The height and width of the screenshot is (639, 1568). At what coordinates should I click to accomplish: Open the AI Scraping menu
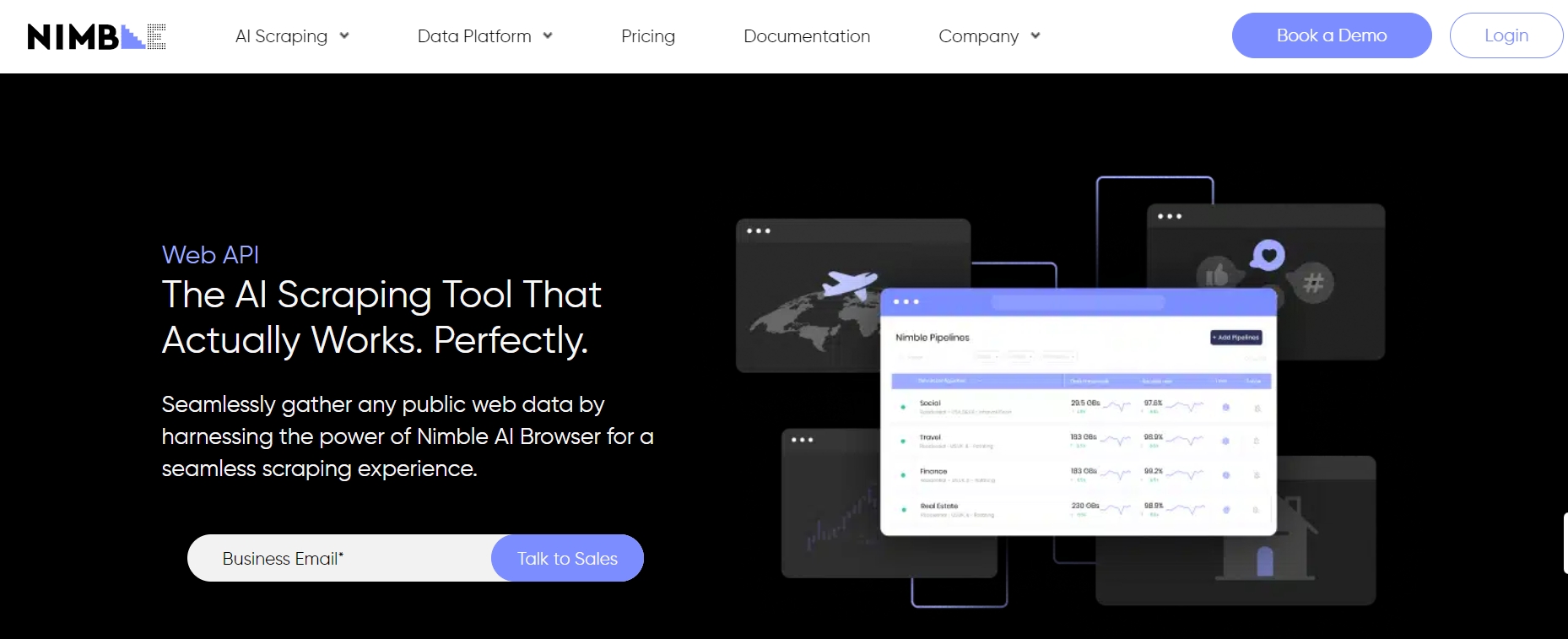coord(281,36)
